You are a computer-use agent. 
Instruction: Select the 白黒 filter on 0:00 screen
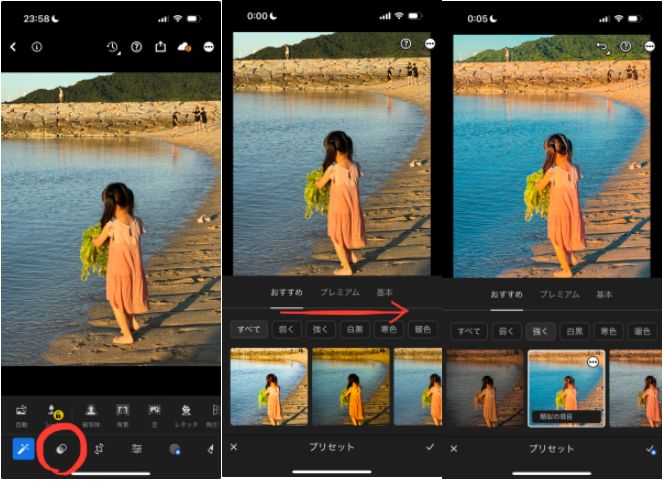355,329
